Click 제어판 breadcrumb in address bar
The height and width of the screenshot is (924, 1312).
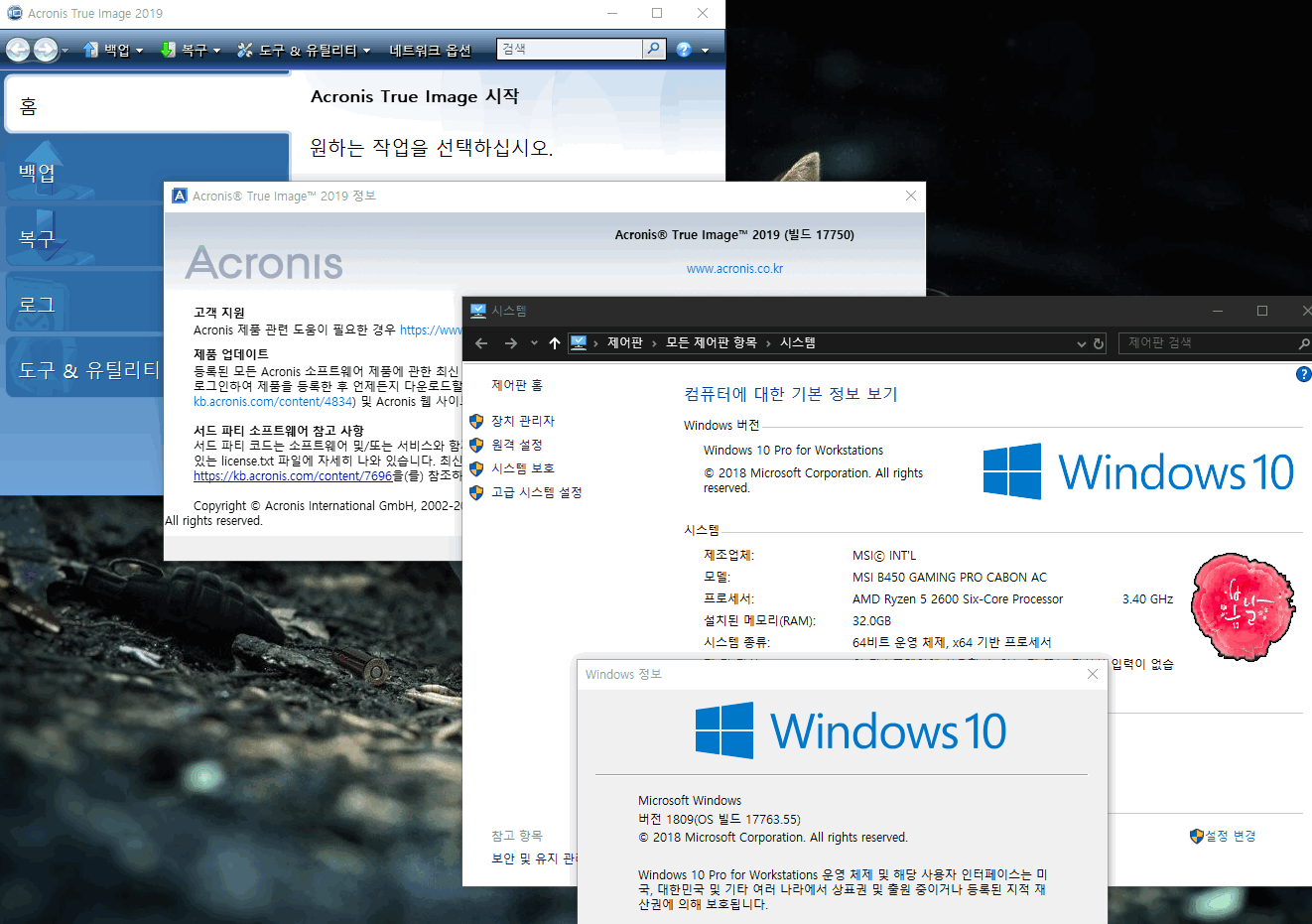[625, 342]
